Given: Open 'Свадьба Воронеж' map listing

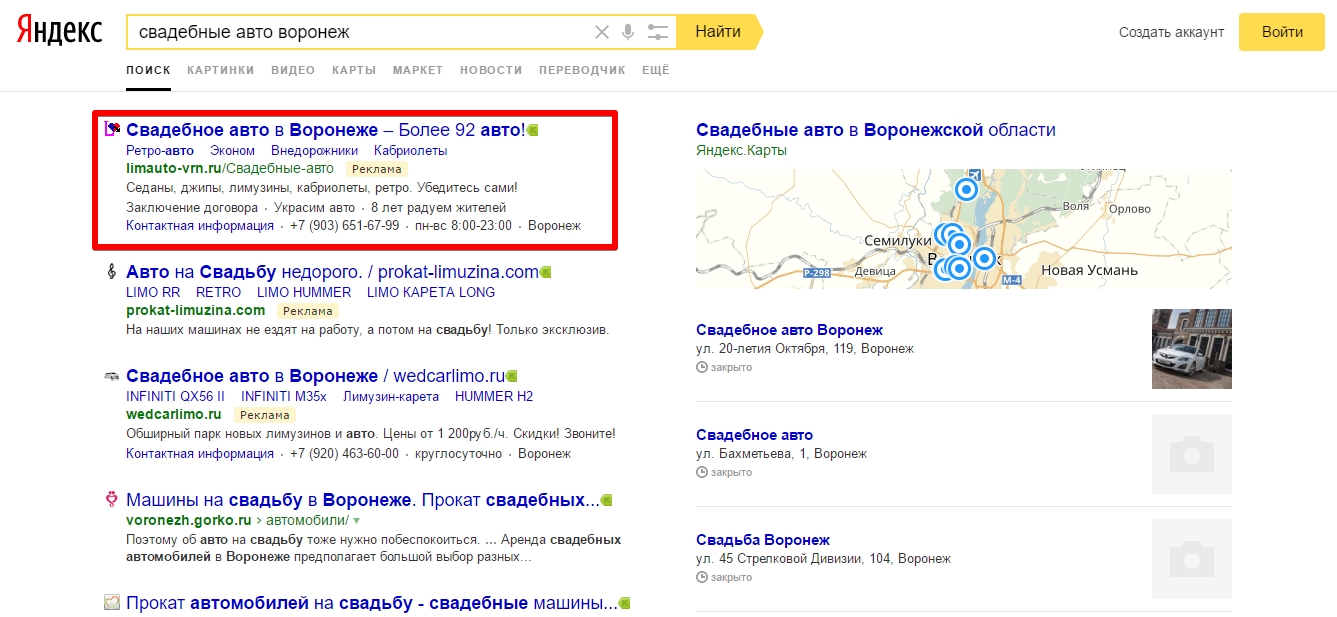Looking at the screenshot, I should (763, 540).
